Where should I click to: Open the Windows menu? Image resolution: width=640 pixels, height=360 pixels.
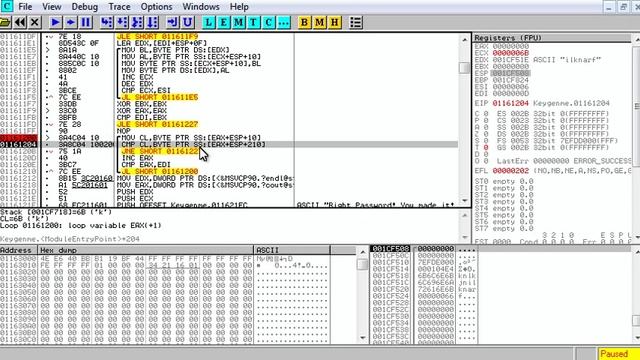[x=201, y=7]
